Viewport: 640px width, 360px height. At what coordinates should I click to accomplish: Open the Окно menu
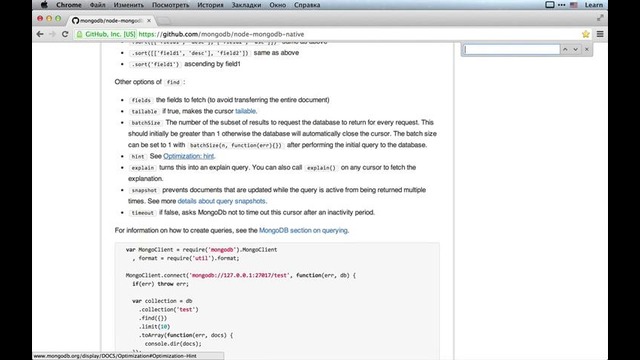click(x=278, y=5)
